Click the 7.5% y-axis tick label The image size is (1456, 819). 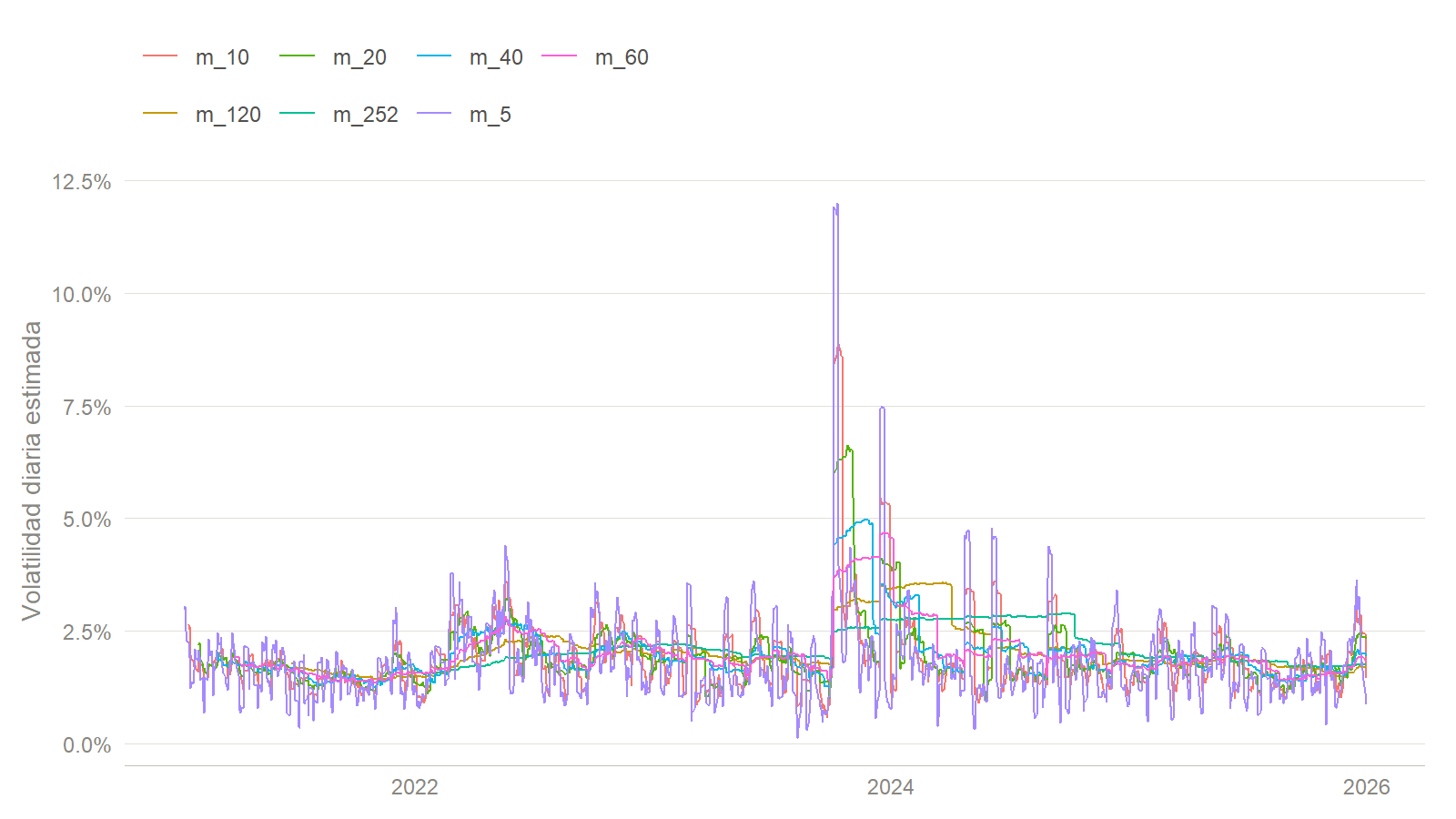[87, 408]
